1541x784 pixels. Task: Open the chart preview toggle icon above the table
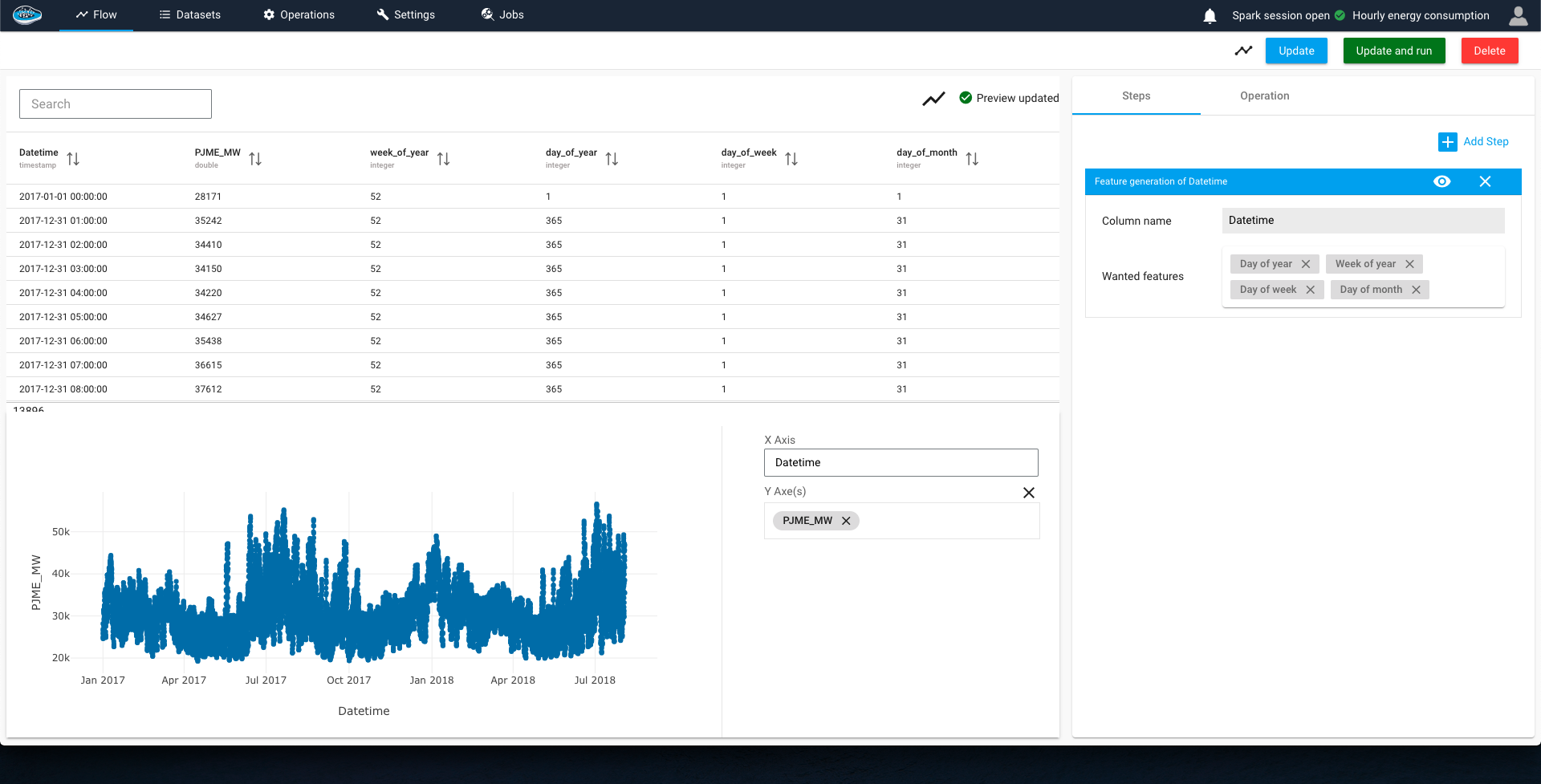933,98
